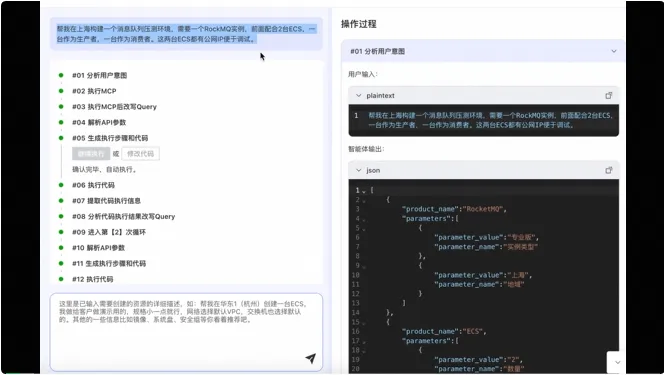Copy the plaintext code block contents
Screen dimensions: 664x375
tap(609, 96)
